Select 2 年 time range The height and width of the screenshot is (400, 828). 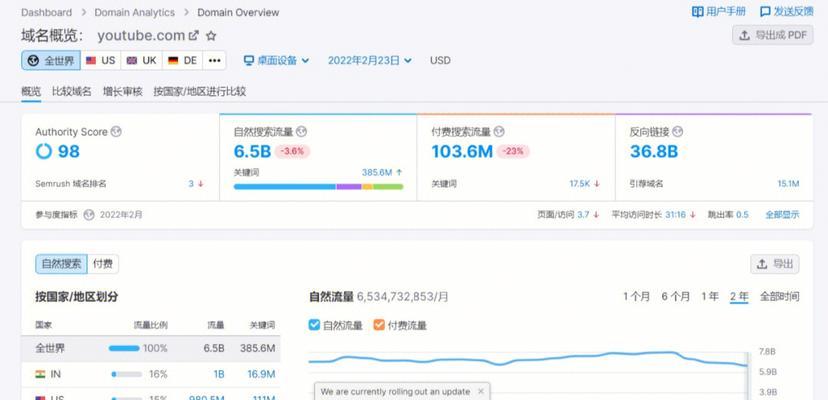click(739, 296)
